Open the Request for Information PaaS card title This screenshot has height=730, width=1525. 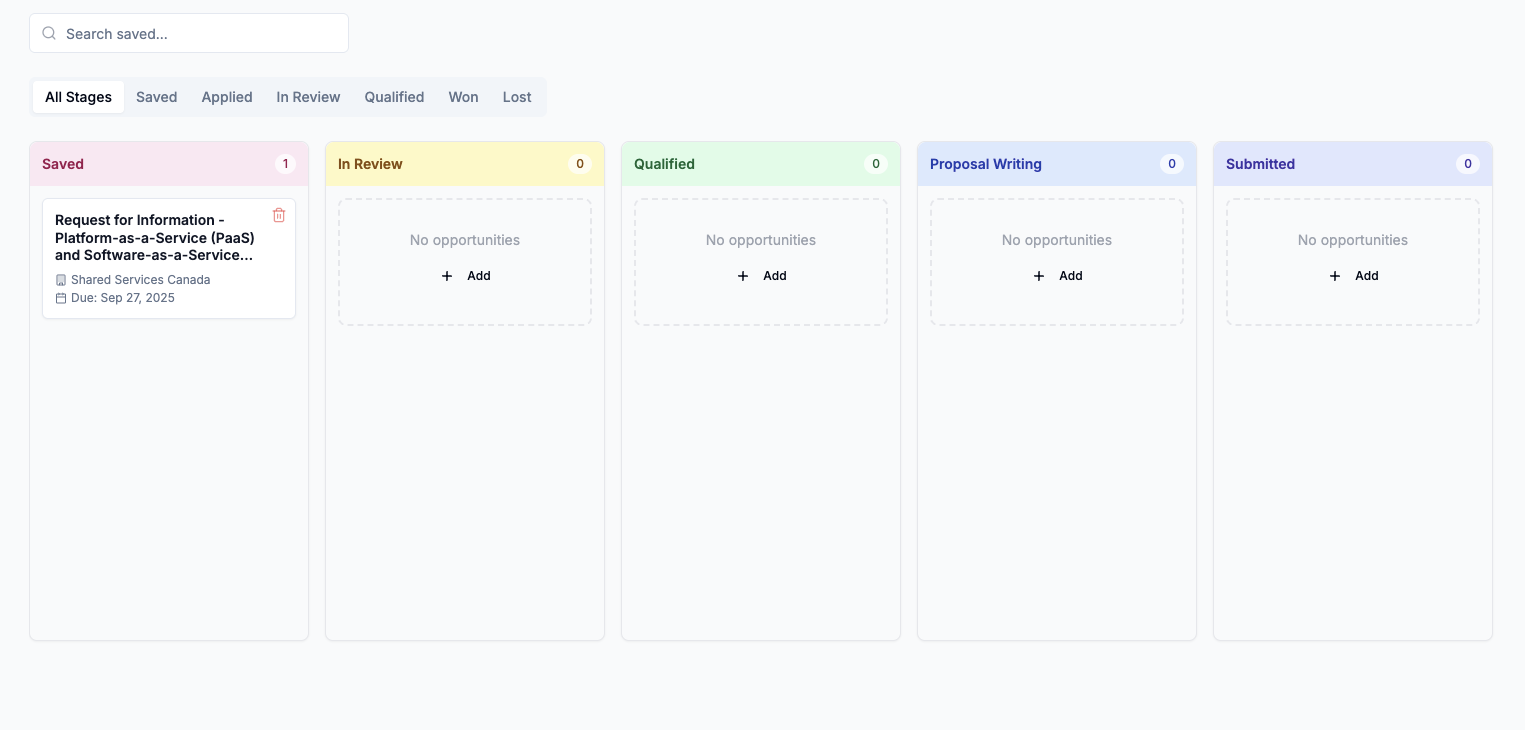coord(155,237)
